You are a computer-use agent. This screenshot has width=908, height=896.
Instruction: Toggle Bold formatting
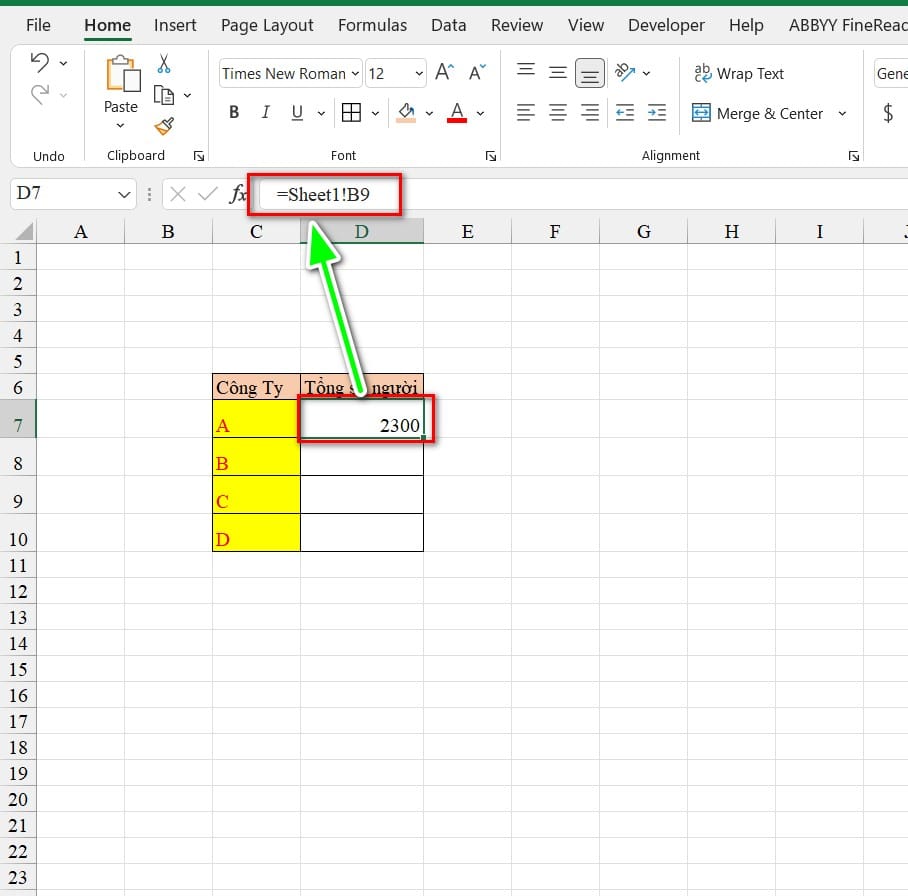coord(234,113)
